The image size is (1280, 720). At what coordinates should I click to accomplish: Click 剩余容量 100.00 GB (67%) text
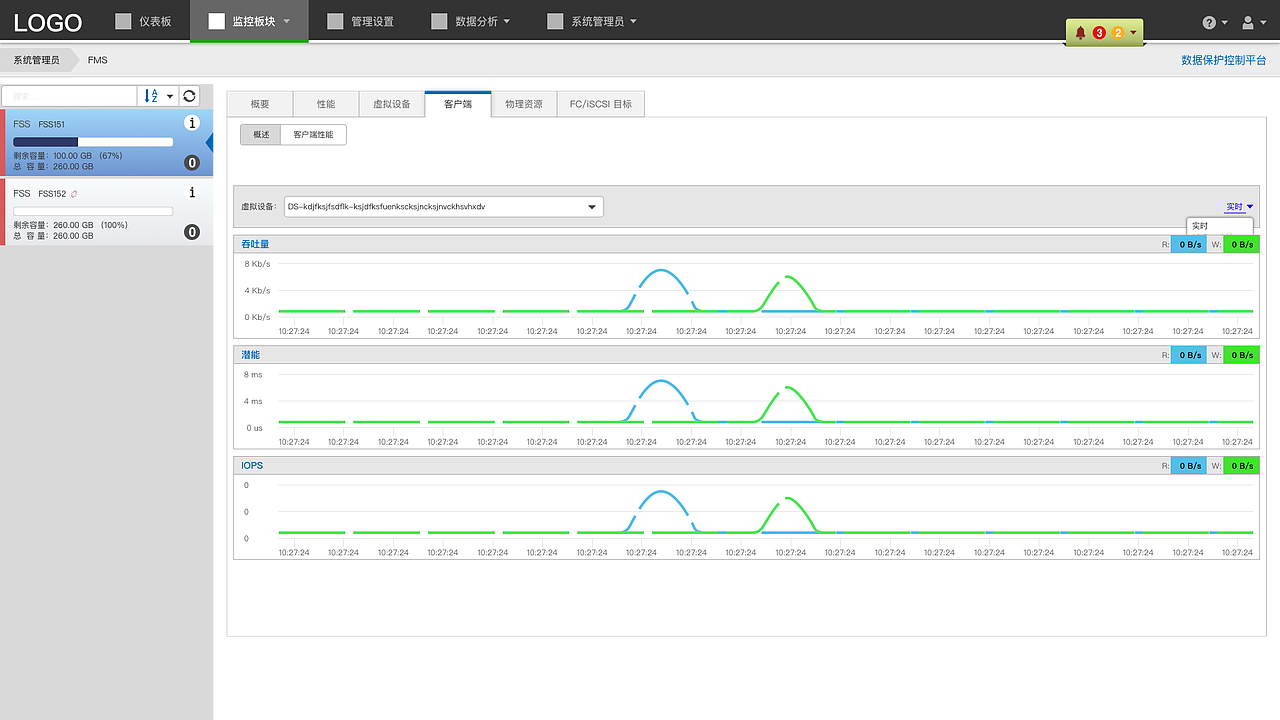(68, 156)
